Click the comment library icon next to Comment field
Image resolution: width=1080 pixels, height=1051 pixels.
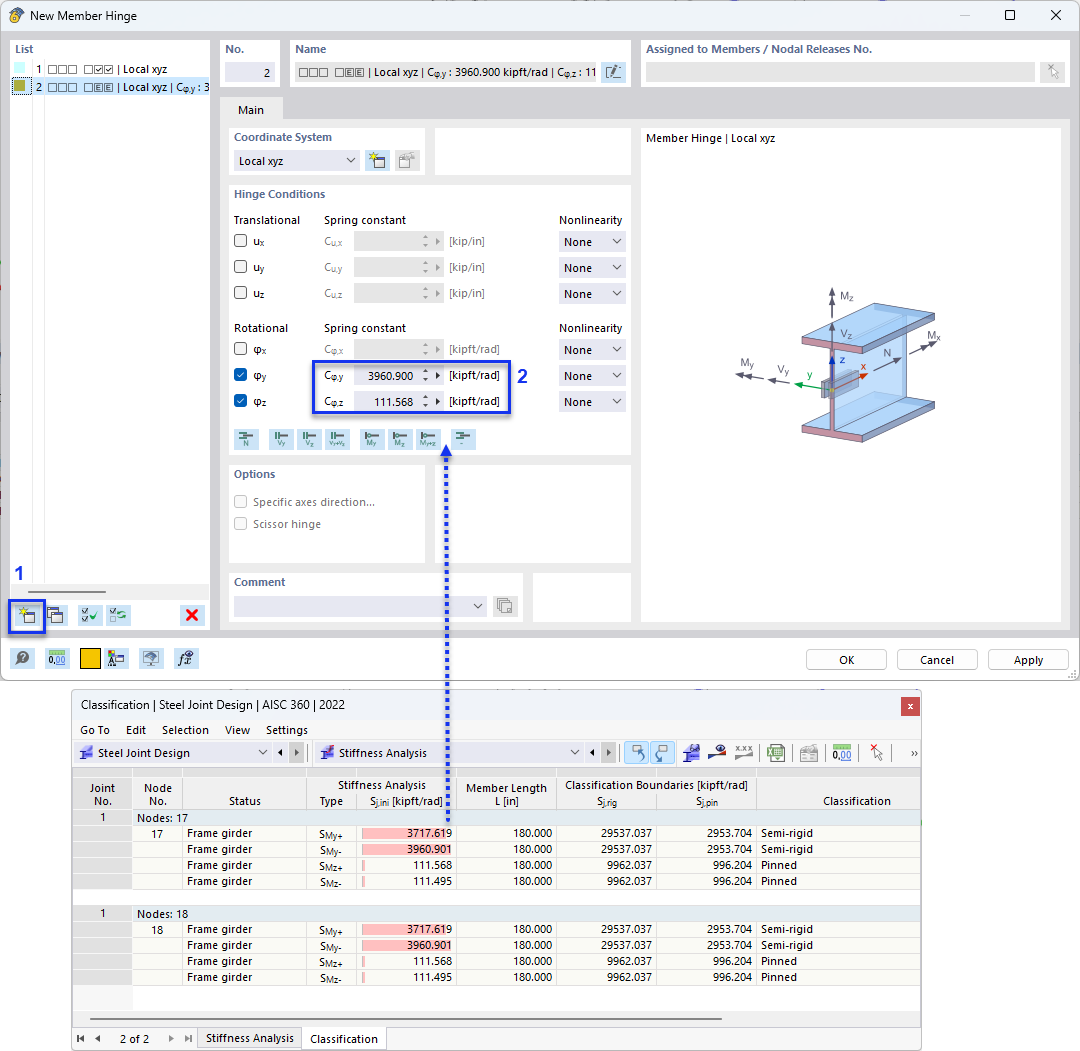coord(505,606)
